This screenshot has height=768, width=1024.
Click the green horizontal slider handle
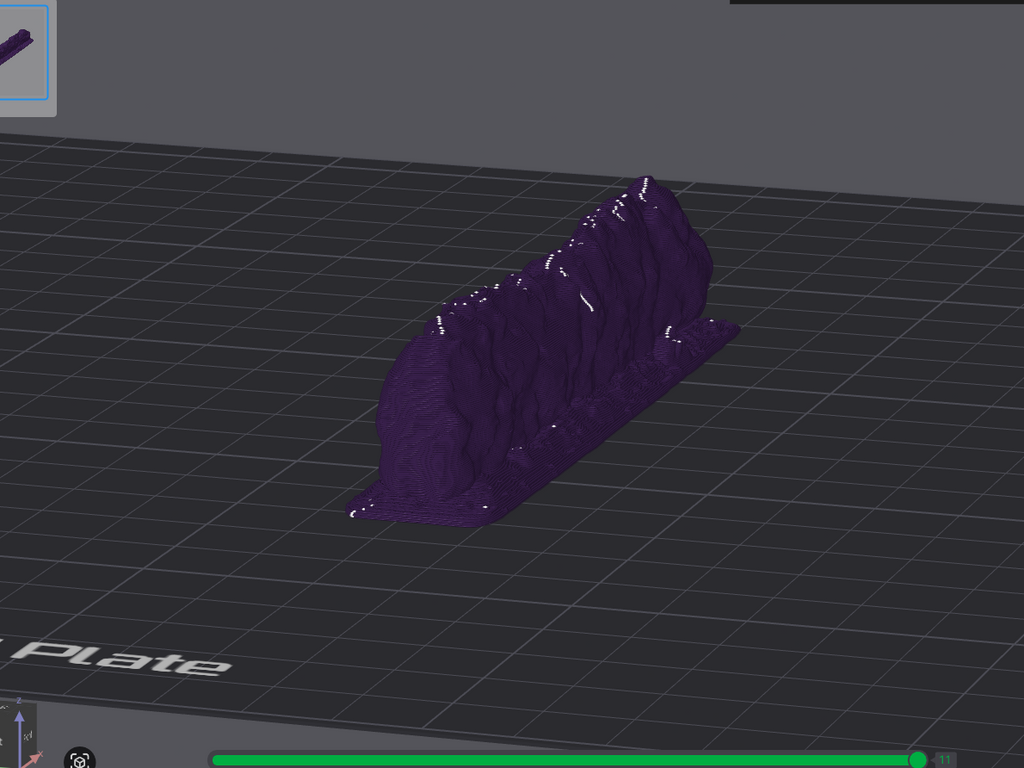[918, 760]
